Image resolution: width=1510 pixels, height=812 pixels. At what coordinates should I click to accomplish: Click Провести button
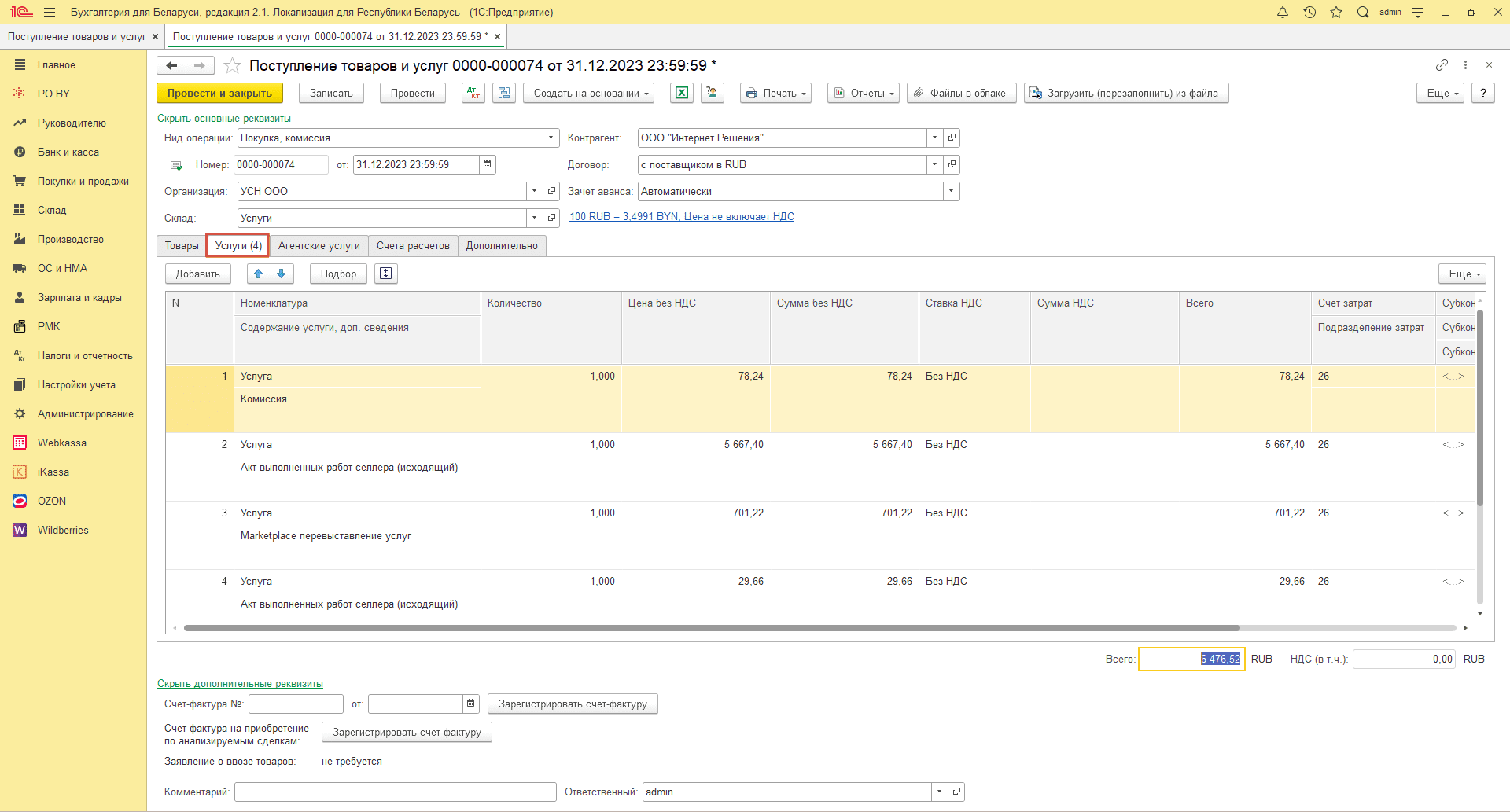point(412,93)
